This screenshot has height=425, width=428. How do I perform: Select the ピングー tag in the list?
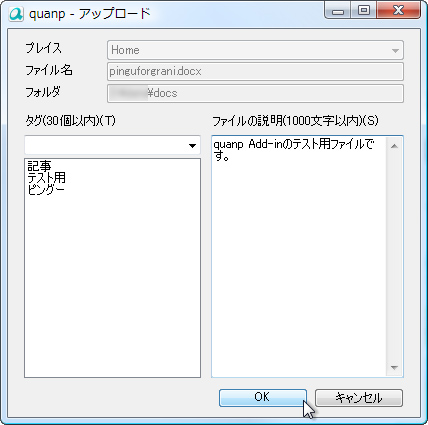[46, 189]
